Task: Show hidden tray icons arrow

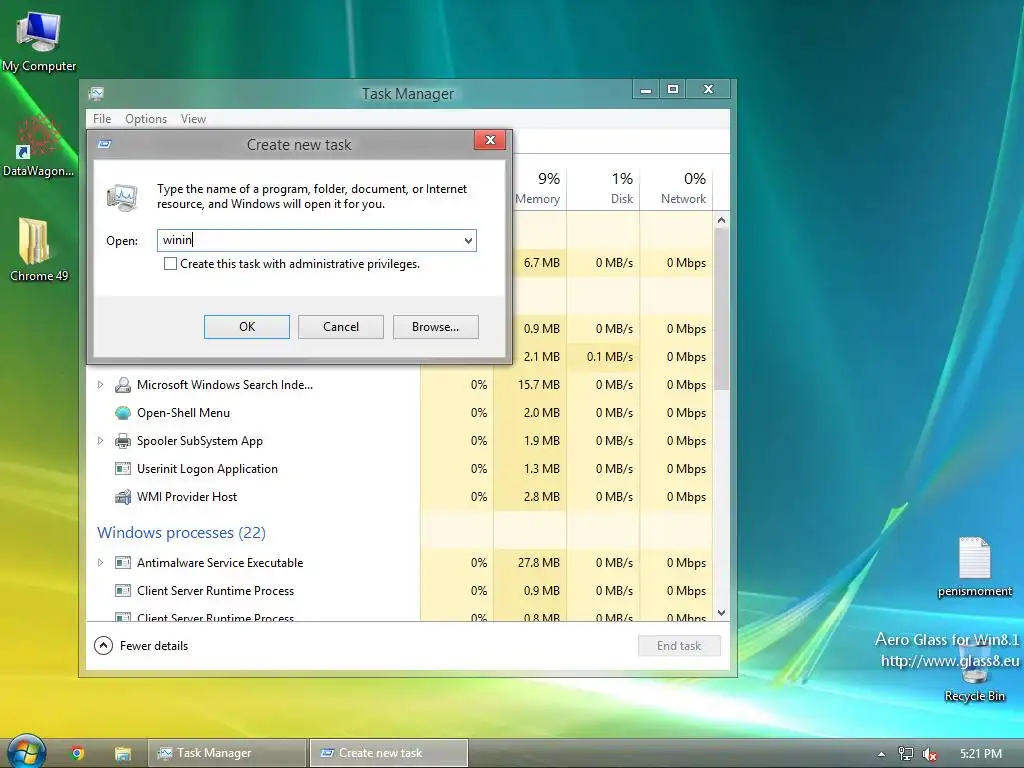Action: (x=881, y=754)
